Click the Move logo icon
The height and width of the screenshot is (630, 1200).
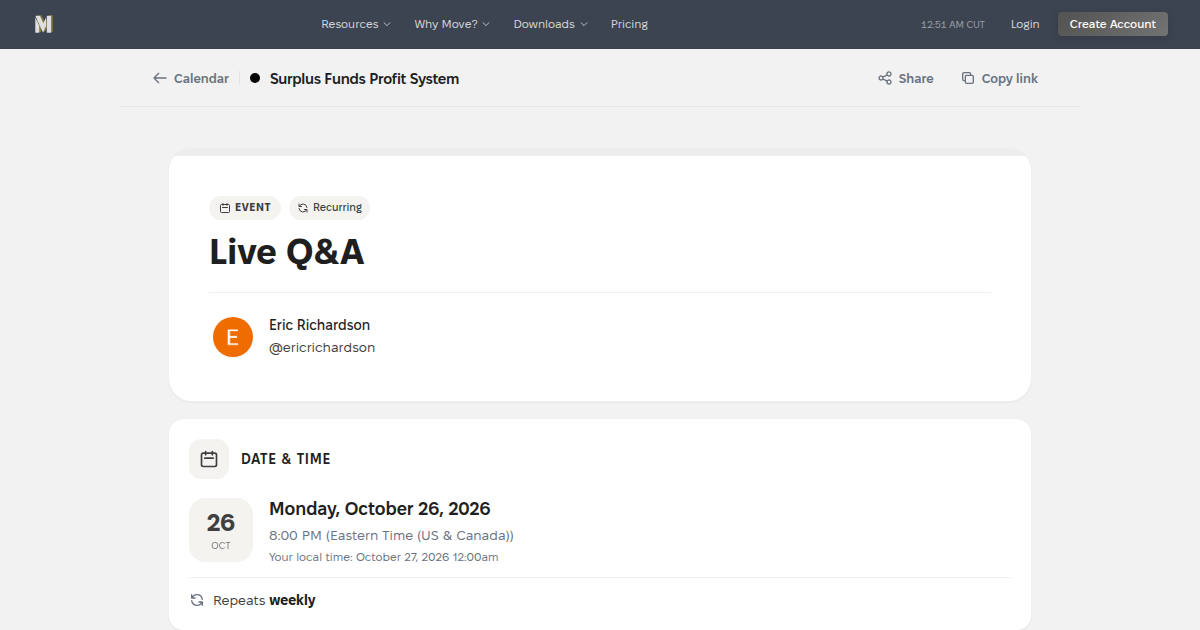pyautogui.click(x=43, y=24)
